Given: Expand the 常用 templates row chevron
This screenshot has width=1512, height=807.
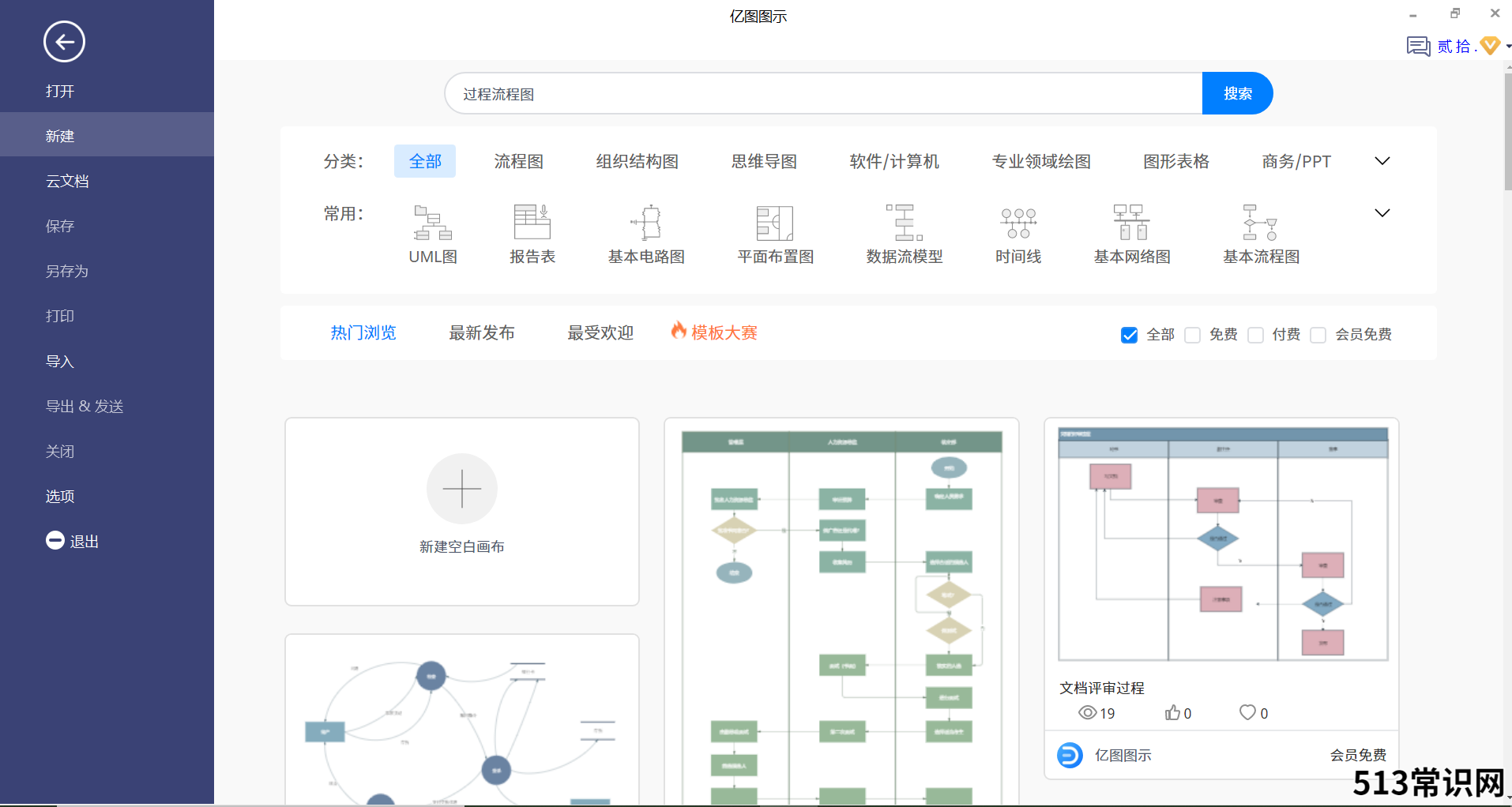Looking at the screenshot, I should coord(1382,213).
